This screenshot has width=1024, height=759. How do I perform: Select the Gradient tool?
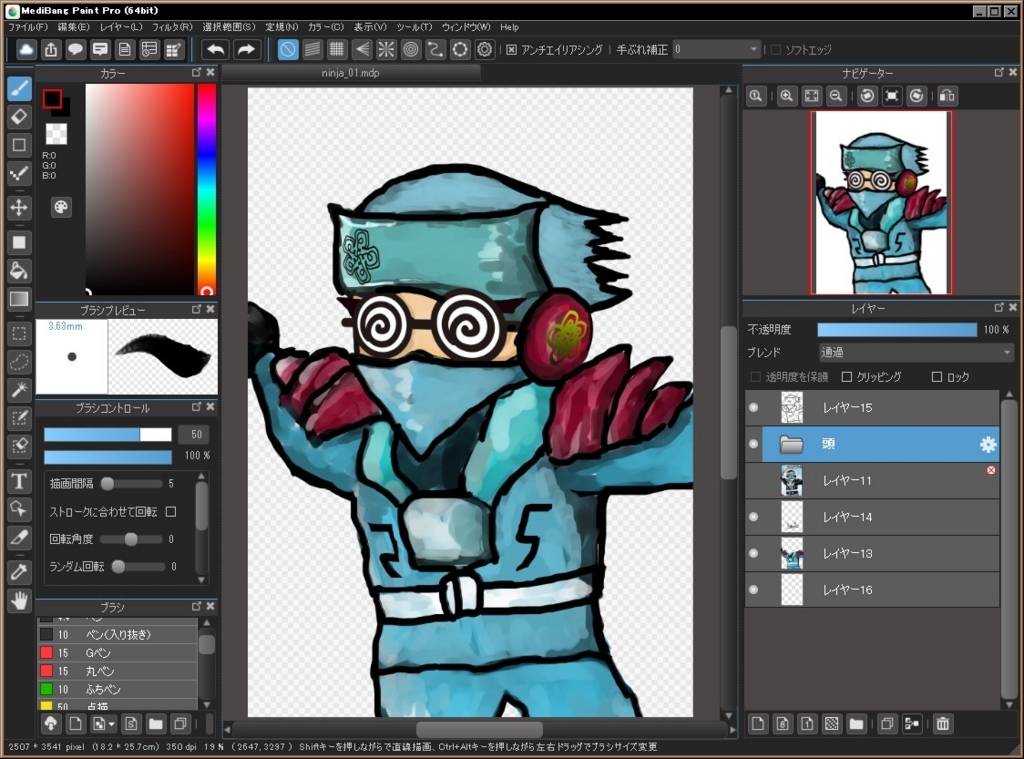click(19, 299)
